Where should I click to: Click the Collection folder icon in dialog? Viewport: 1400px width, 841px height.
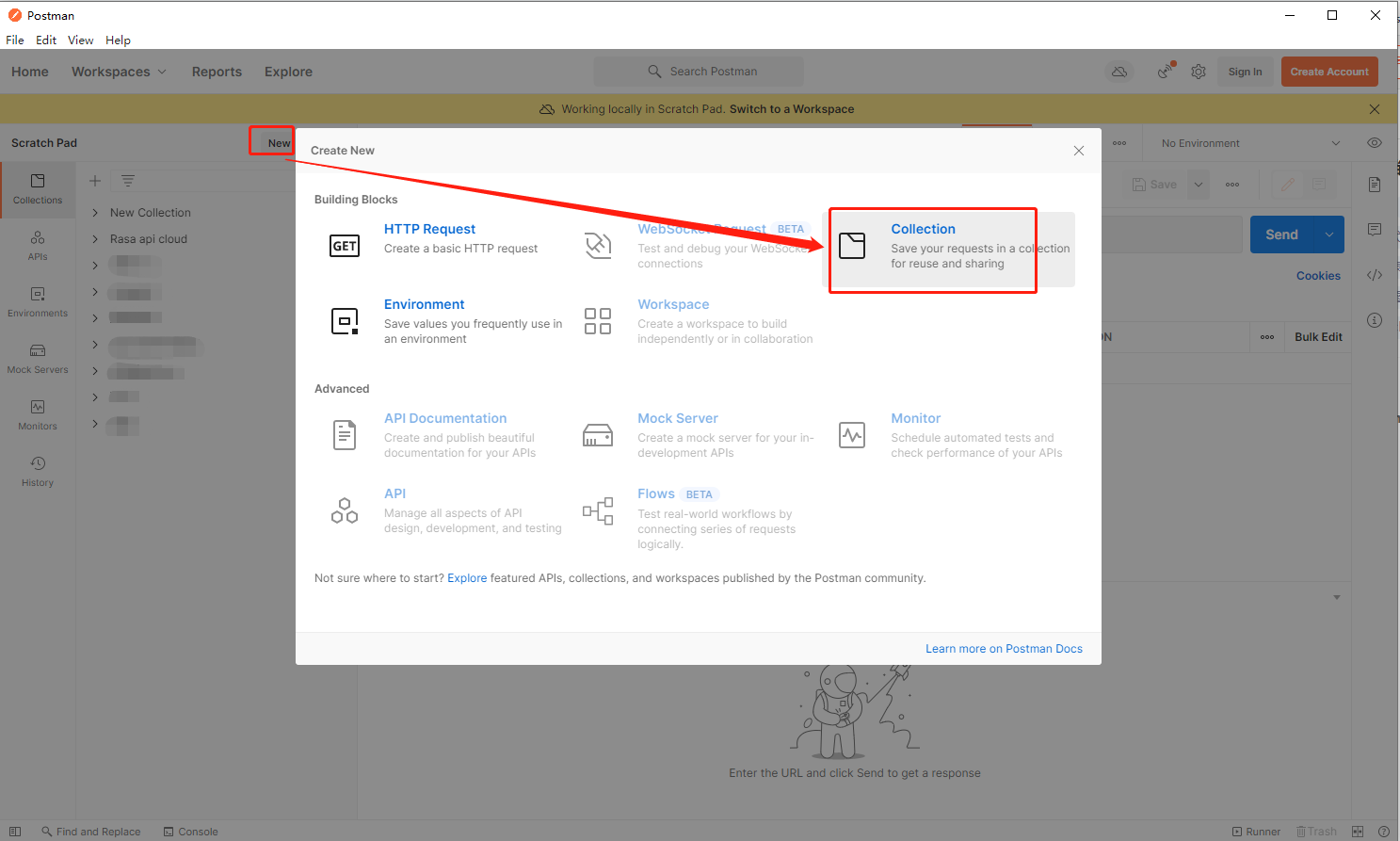(x=852, y=246)
